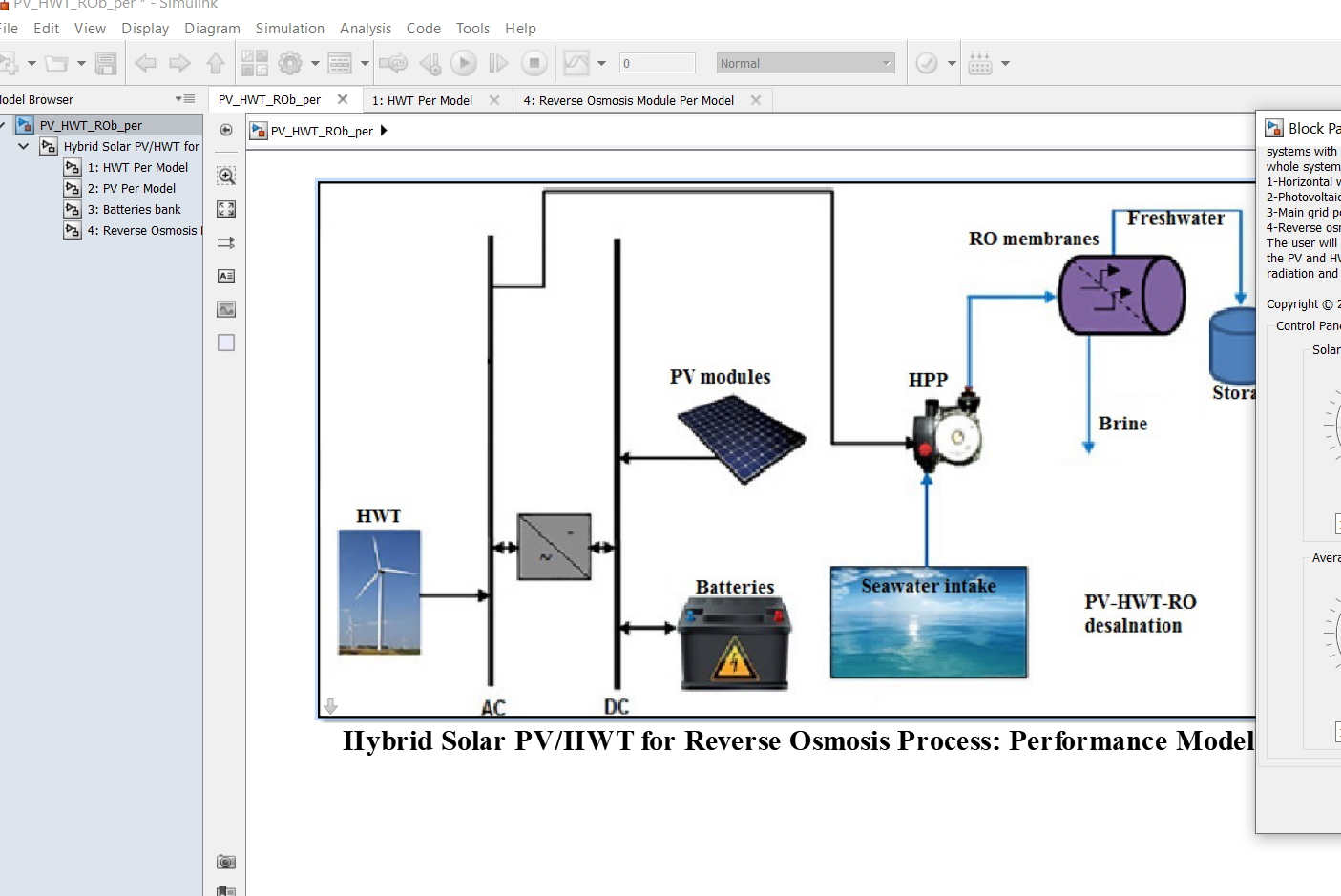The height and width of the screenshot is (896, 1341).
Task: Save the model
Action: [x=106, y=63]
